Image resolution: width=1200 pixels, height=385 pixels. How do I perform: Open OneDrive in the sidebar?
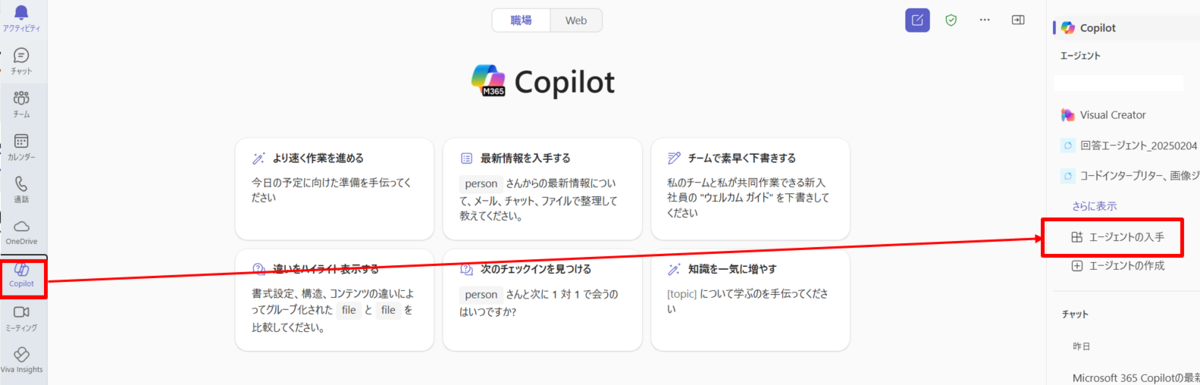pos(21,232)
